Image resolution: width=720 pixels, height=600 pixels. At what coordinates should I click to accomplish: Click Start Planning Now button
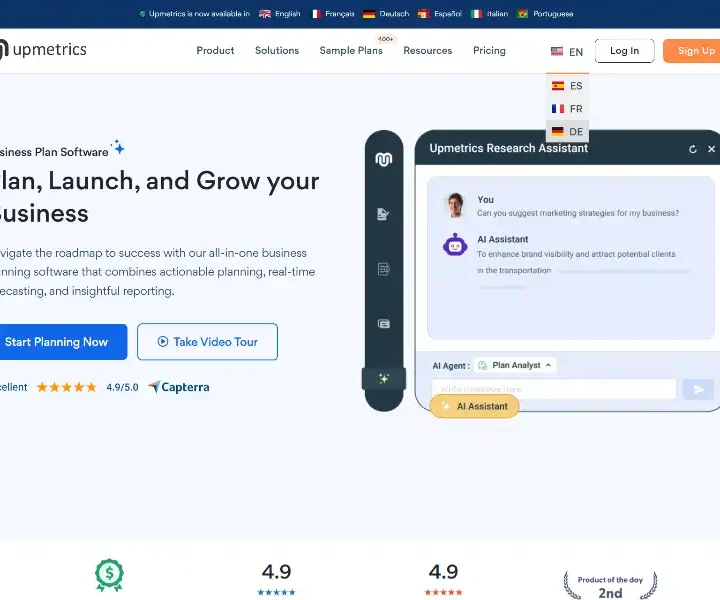63,342
